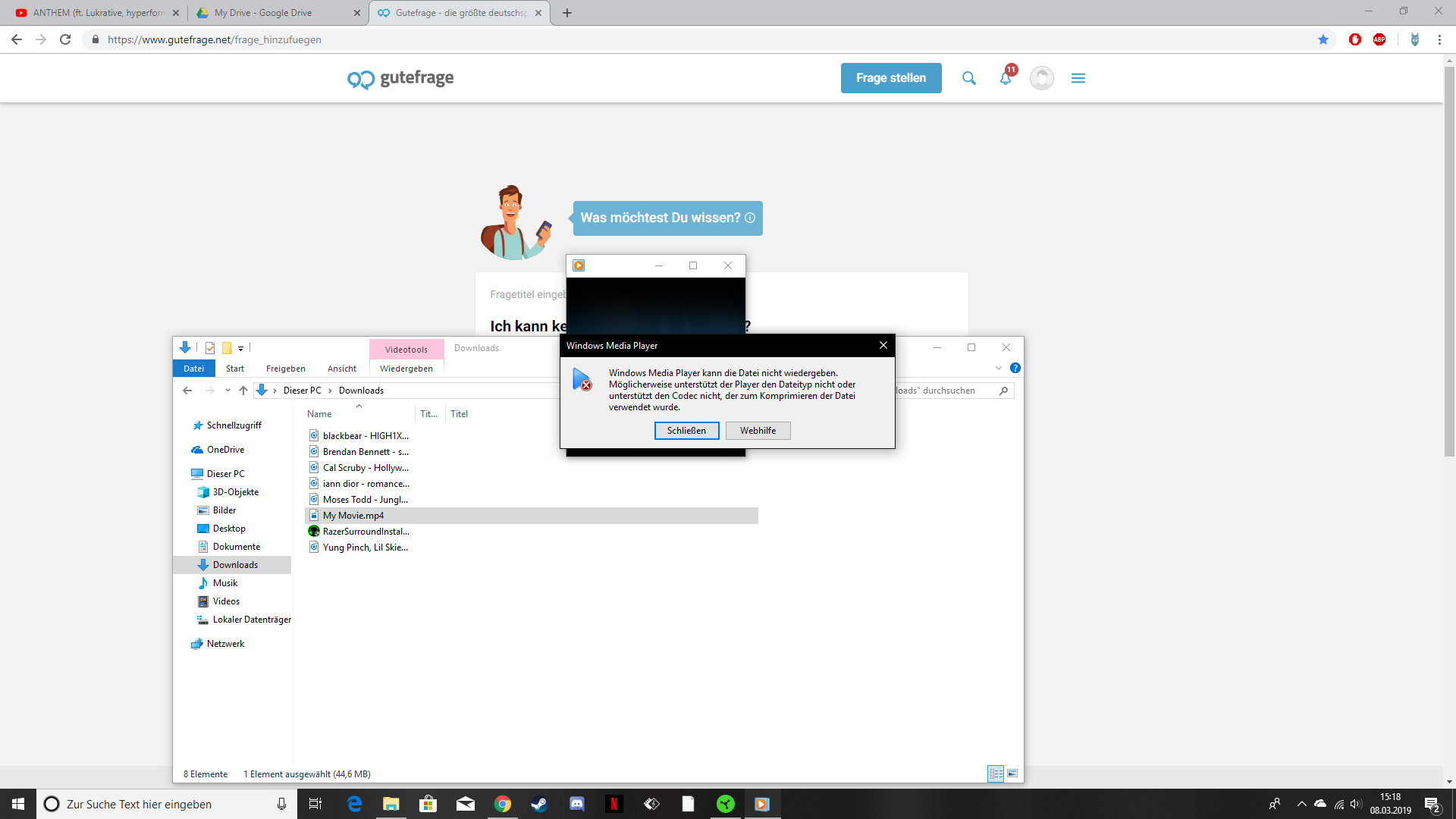Open the gutefrage search magnifier
Screen dimensions: 1456x819
click(x=968, y=78)
